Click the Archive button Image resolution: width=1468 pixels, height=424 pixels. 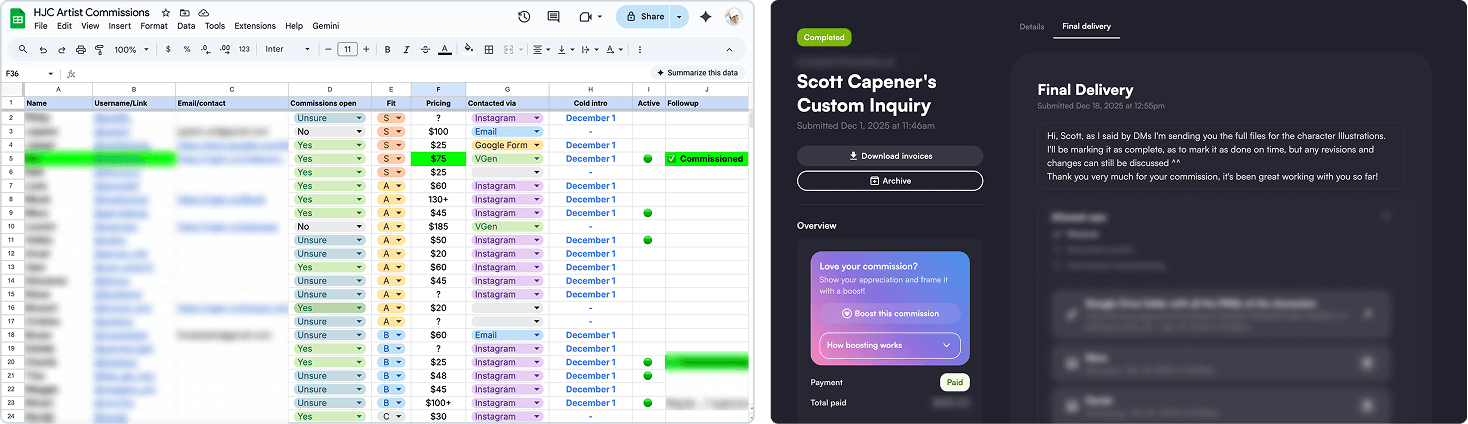click(x=889, y=181)
